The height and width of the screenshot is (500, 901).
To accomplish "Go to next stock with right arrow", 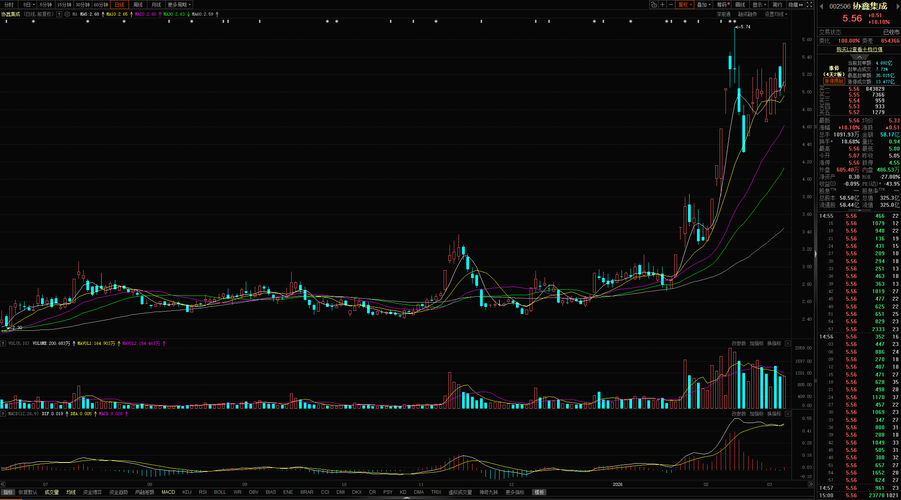I will 897,6.
